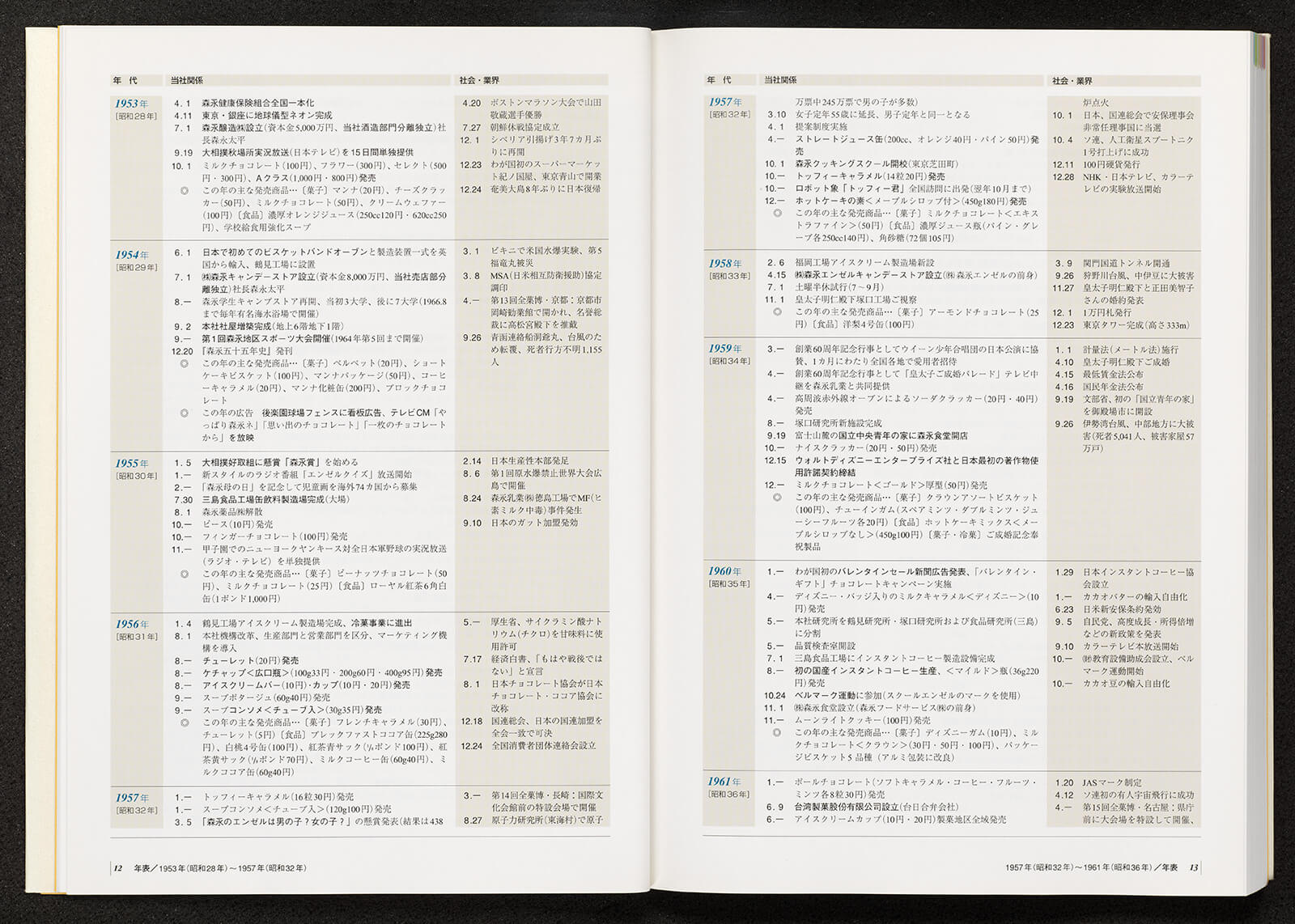Click "奄美大島8年ぶりに日本復帰" entry

pyautogui.click(x=546, y=189)
